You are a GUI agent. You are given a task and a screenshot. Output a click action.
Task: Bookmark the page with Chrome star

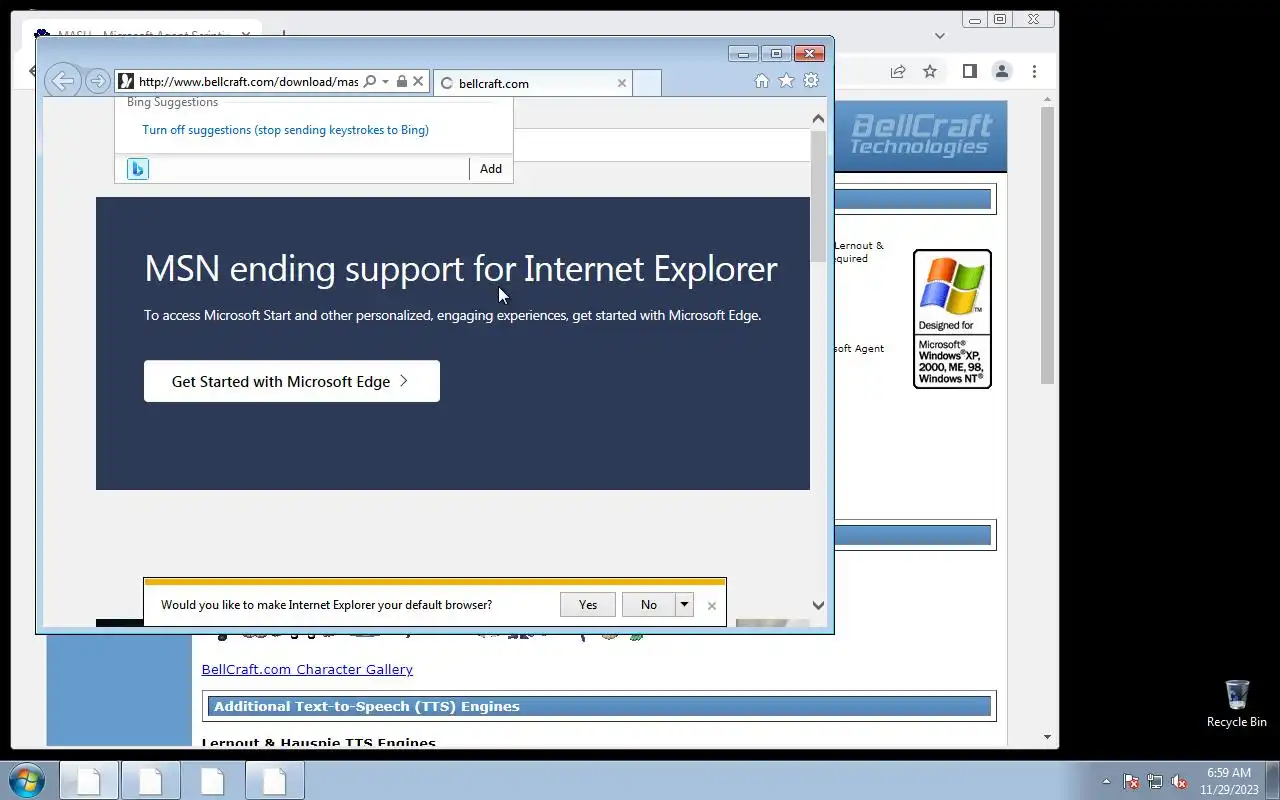930,71
